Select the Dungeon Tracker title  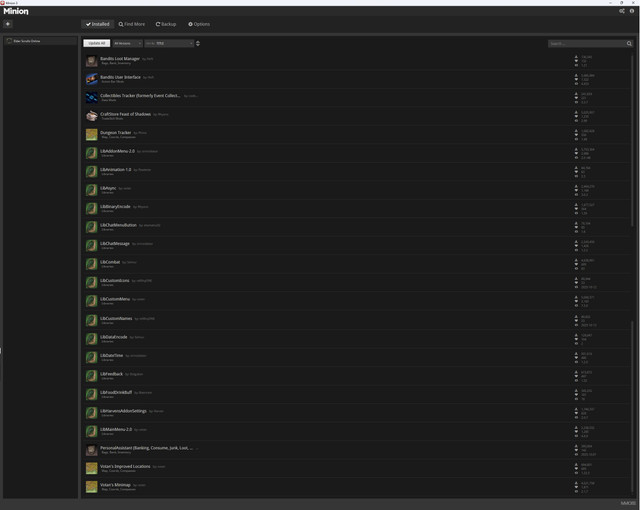click(116, 133)
